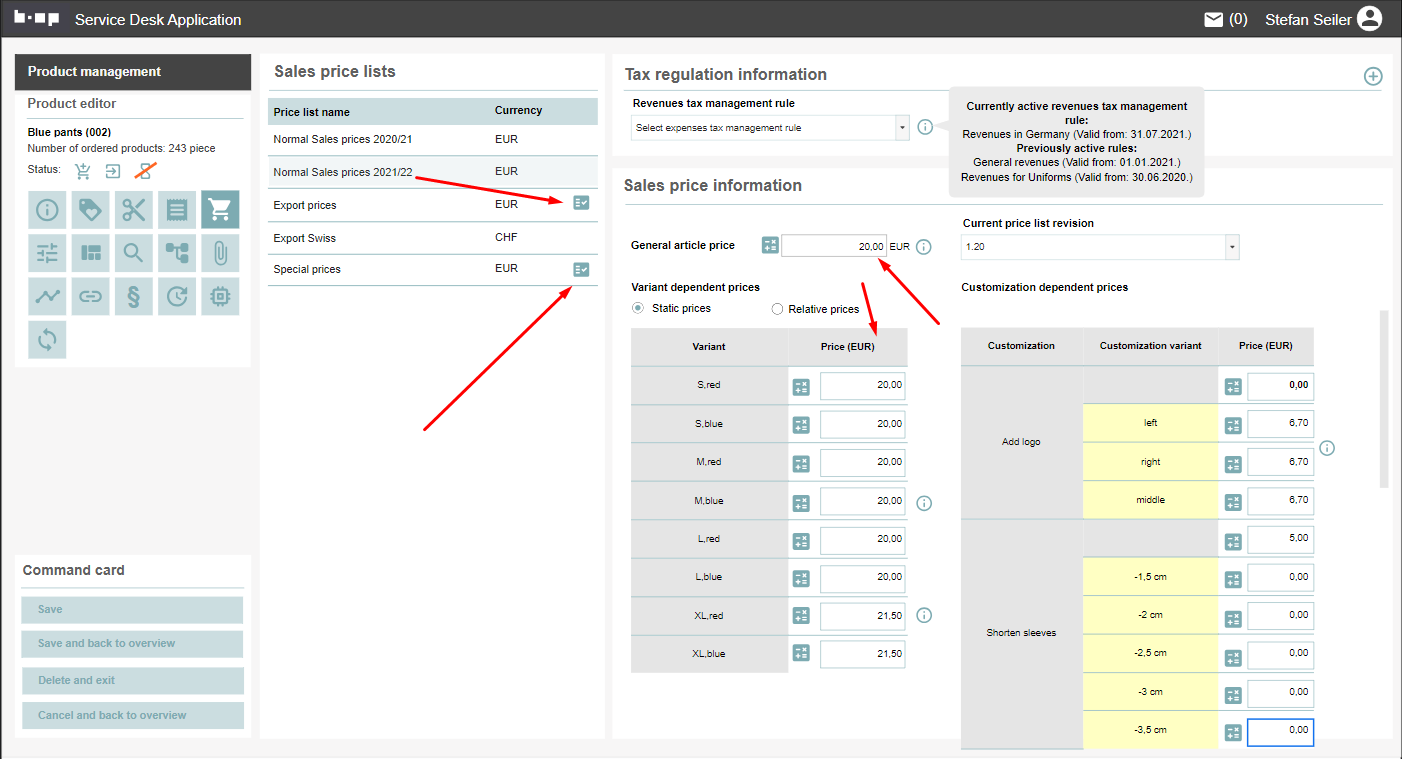The height and width of the screenshot is (759, 1402).
Task: Click the heart price tag icon tile
Action: click(91, 210)
